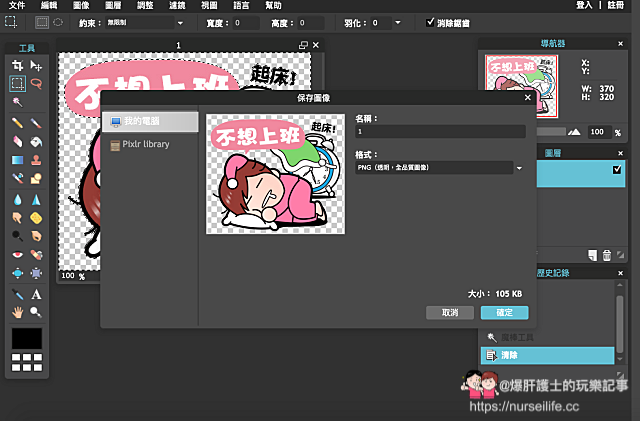Image resolution: width=640 pixels, height=421 pixels.
Task: Choose elliptical marquee mode in options bar
Action: click(x=58, y=22)
